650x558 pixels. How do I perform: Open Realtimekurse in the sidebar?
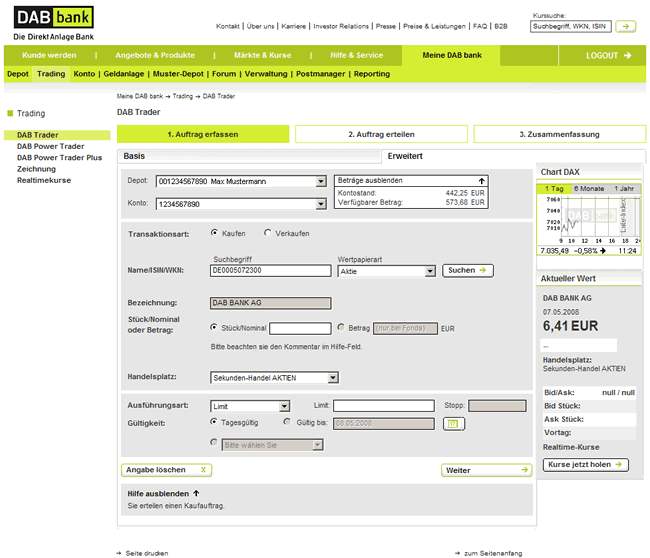pyautogui.click(x=44, y=180)
